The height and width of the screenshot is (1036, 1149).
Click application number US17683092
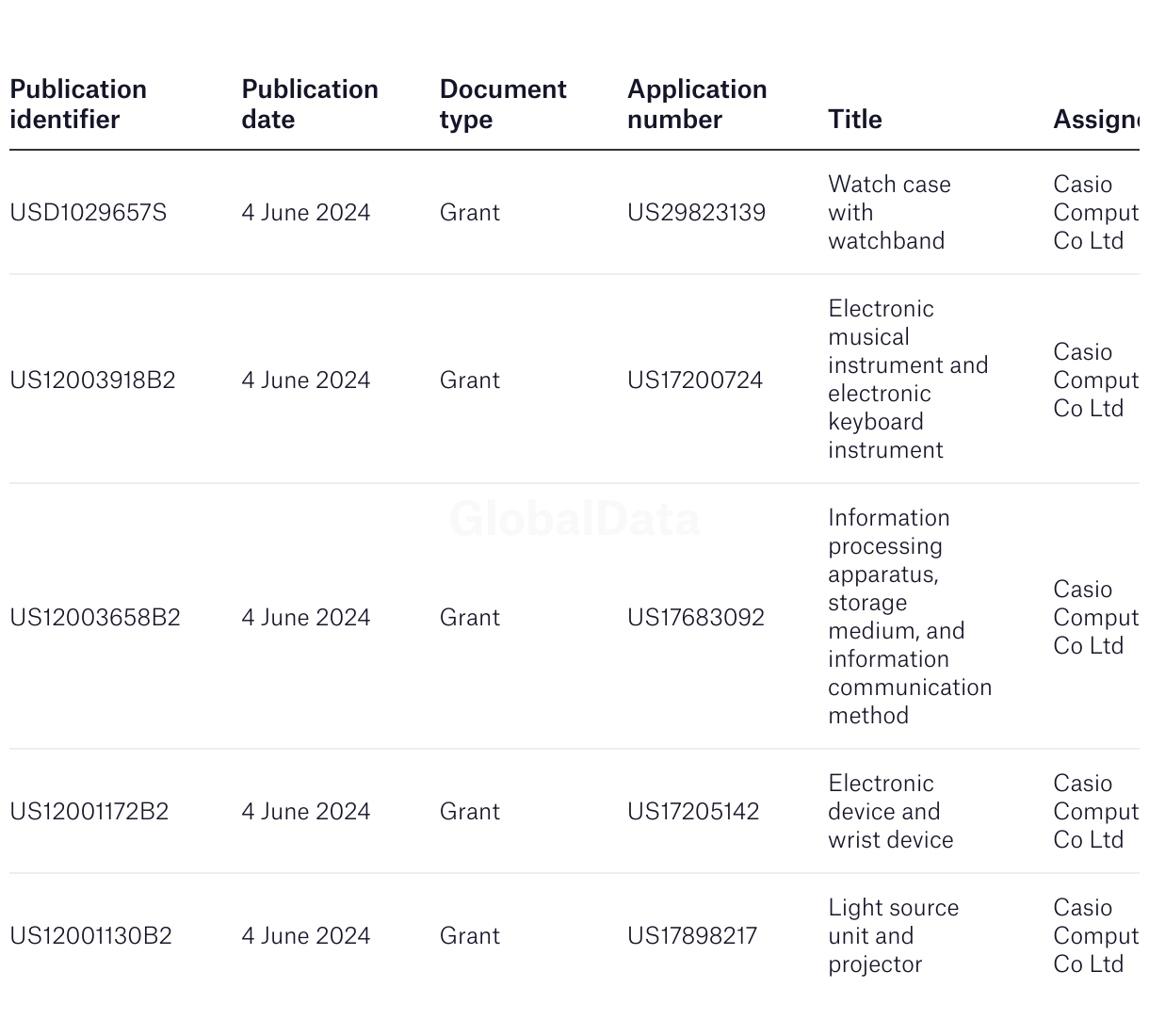696,618
